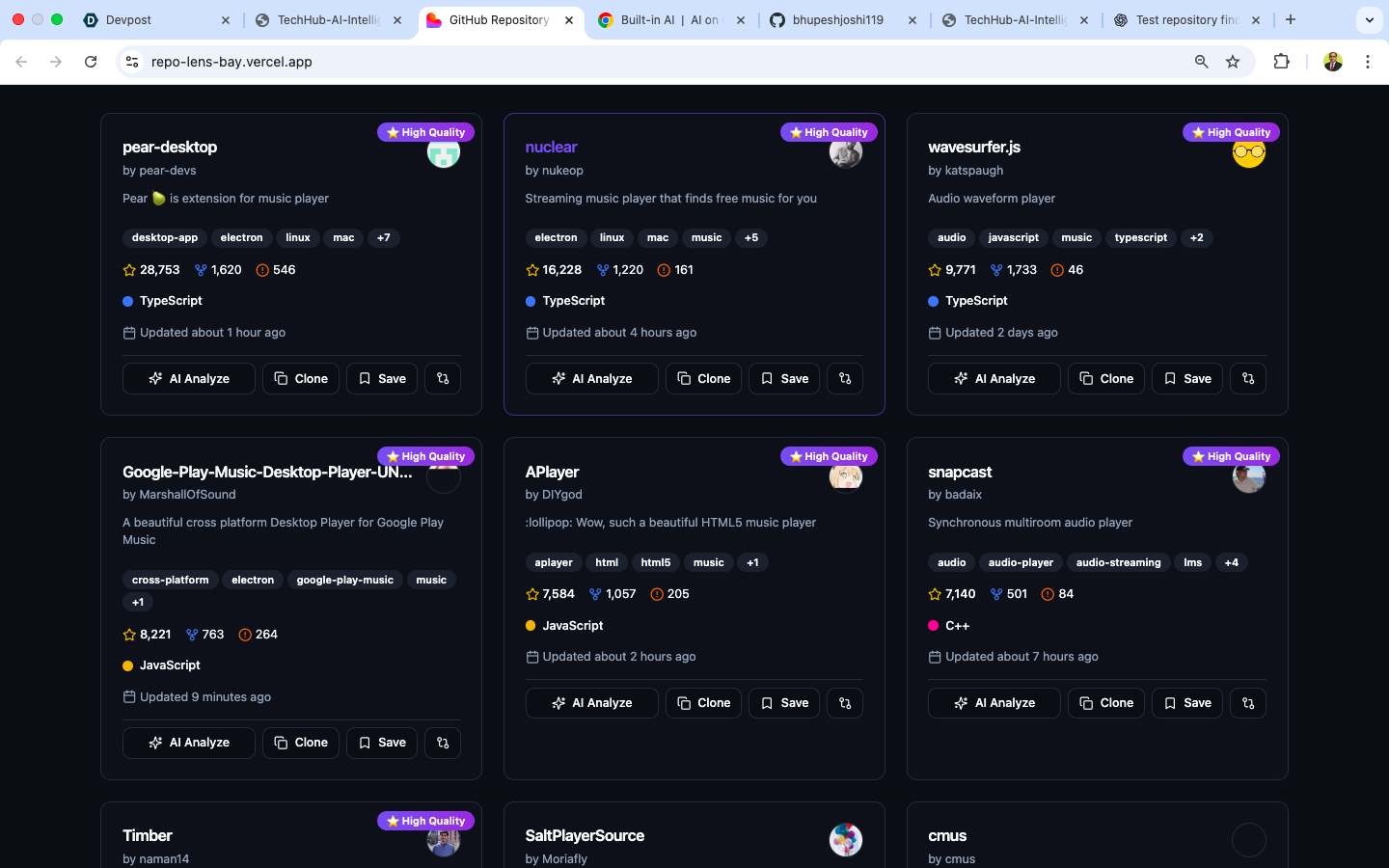The height and width of the screenshot is (868, 1389).
Task: Switch to the bhupeshjoshi119 GitHub tab
Action: coord(843,19)
